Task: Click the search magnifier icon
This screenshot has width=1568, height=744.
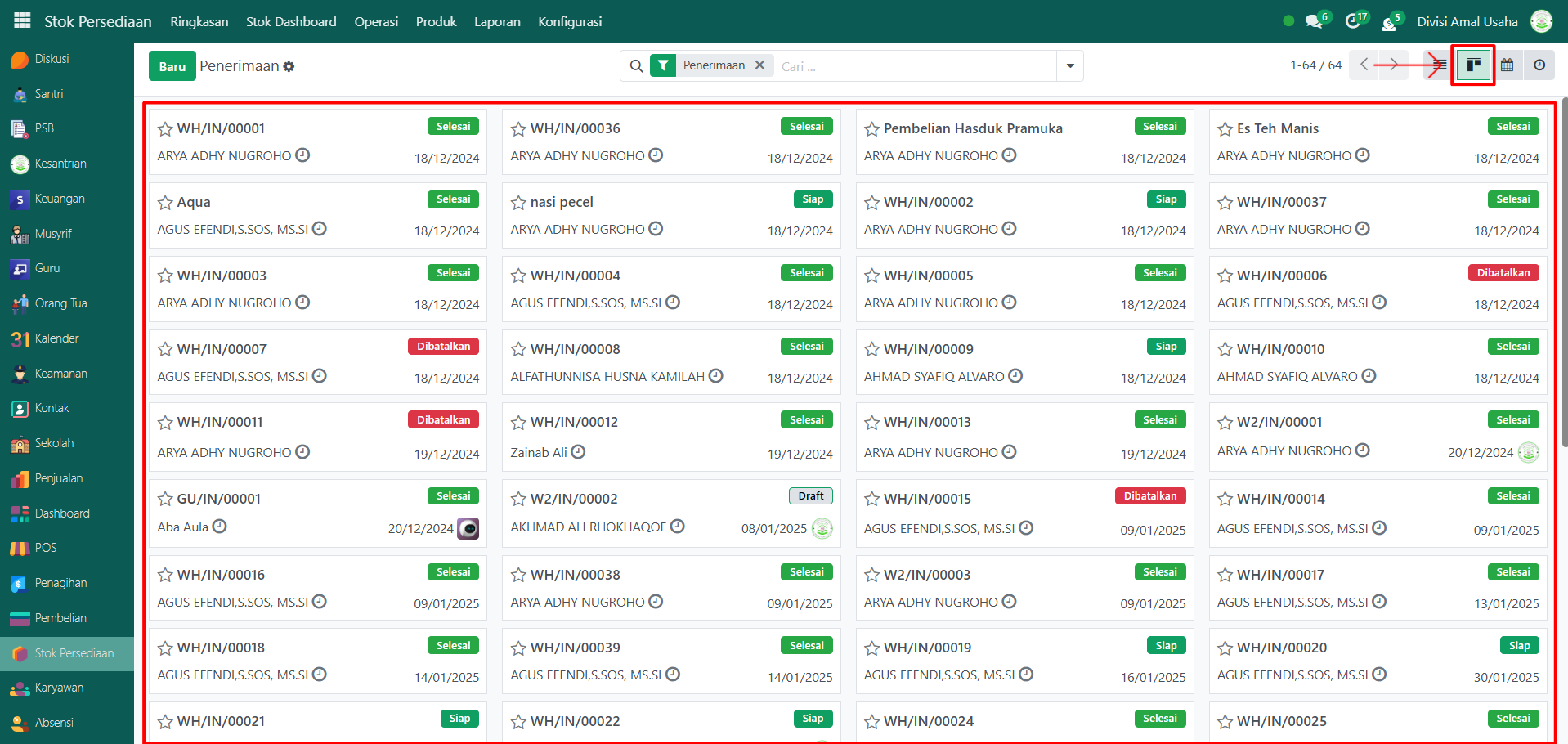Action: (636, 66)
